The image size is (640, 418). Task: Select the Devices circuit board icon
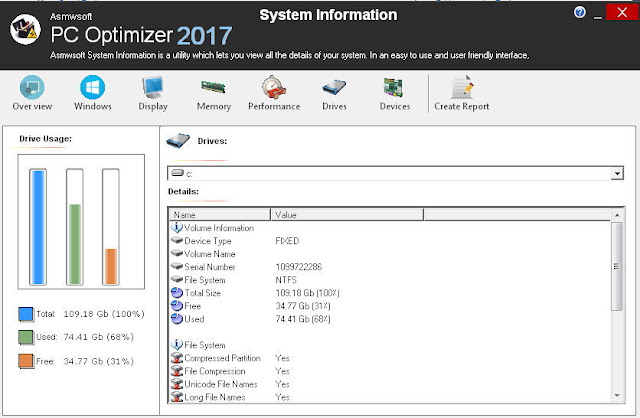[393, 87]
